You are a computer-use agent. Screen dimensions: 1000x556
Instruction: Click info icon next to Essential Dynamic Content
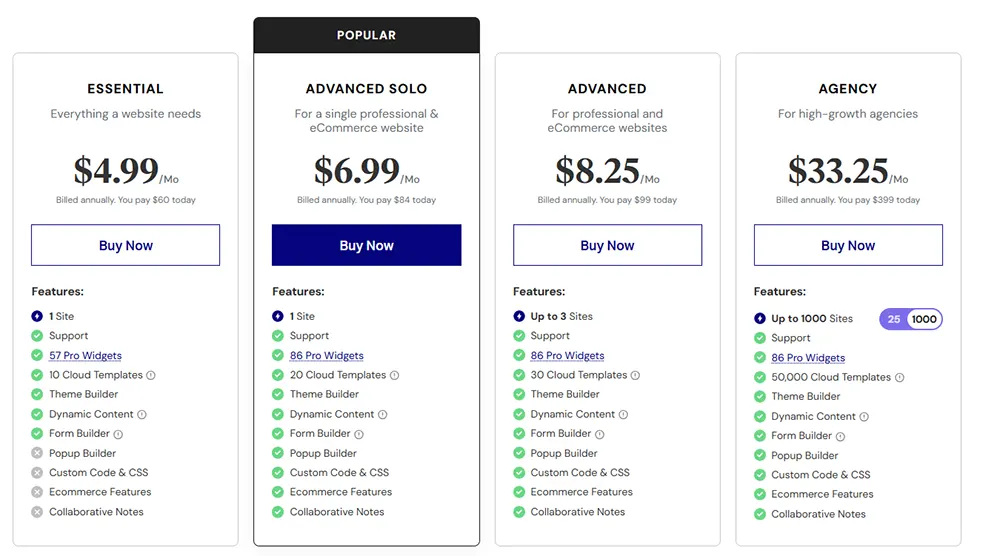click(x=142, y=414)
